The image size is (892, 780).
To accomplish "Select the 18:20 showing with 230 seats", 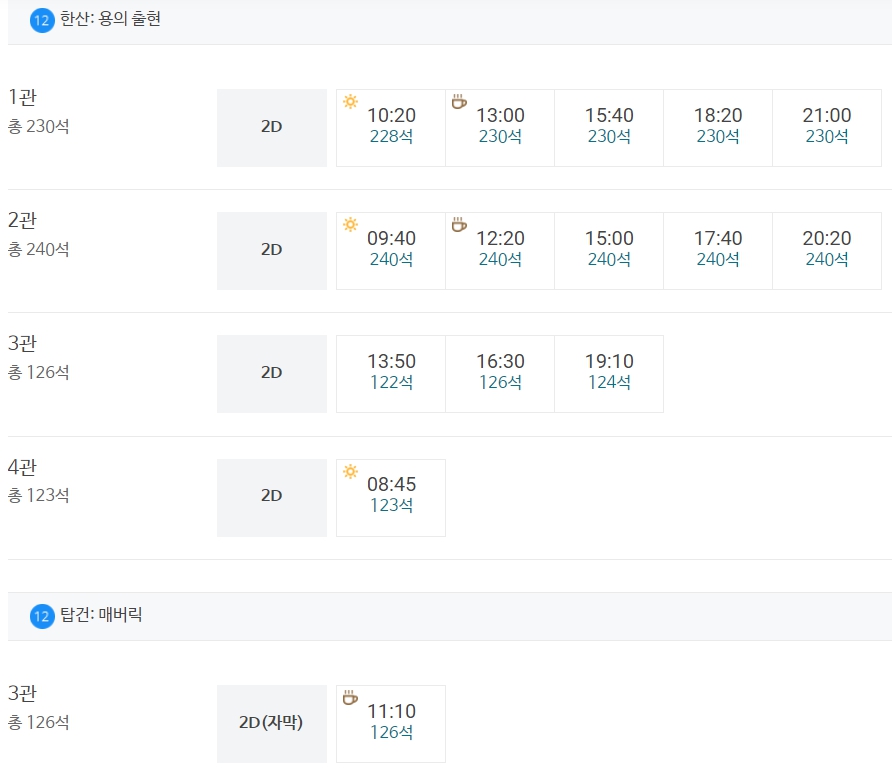I will point(718,128).
